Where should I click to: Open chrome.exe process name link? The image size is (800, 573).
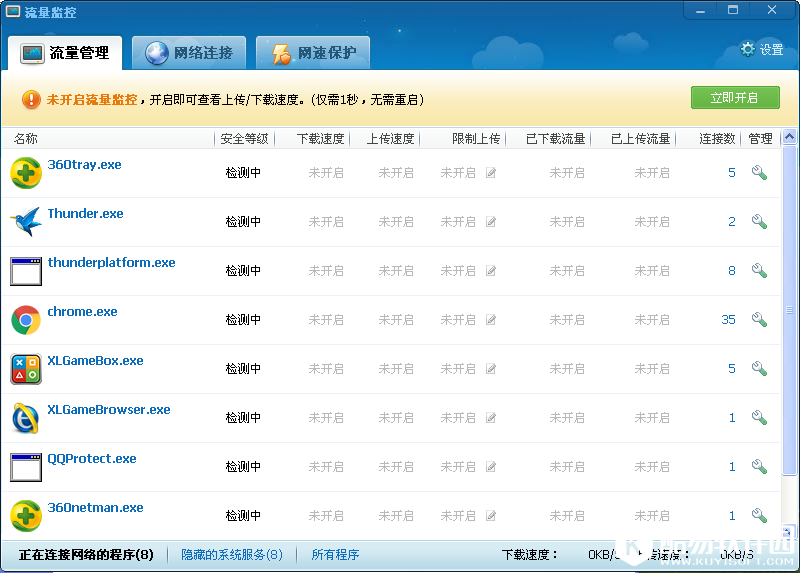point(82,312)
